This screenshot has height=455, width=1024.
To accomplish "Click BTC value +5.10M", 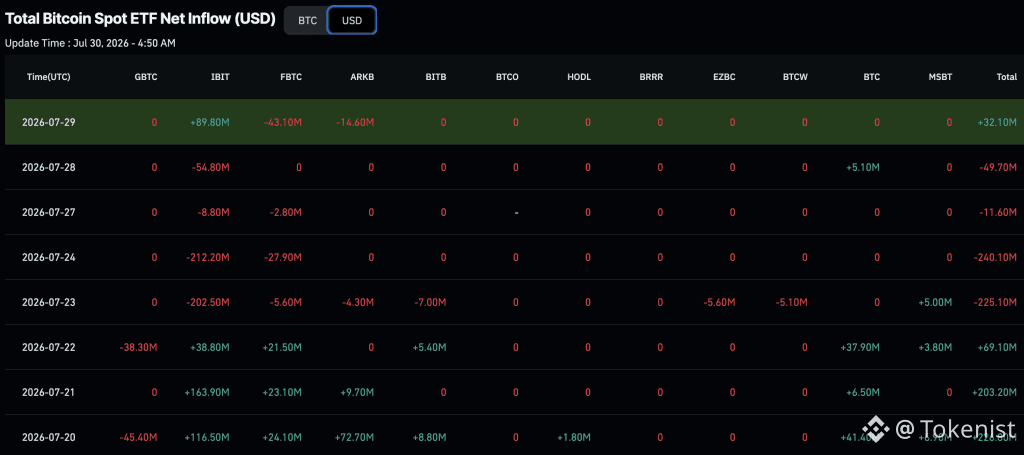I will tap(863, 167).
